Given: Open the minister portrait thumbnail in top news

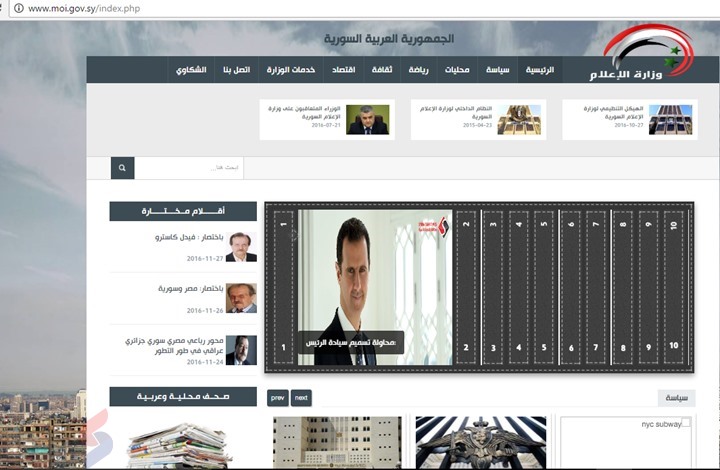Looking at the screenshot, I should [x=368, y=119].
